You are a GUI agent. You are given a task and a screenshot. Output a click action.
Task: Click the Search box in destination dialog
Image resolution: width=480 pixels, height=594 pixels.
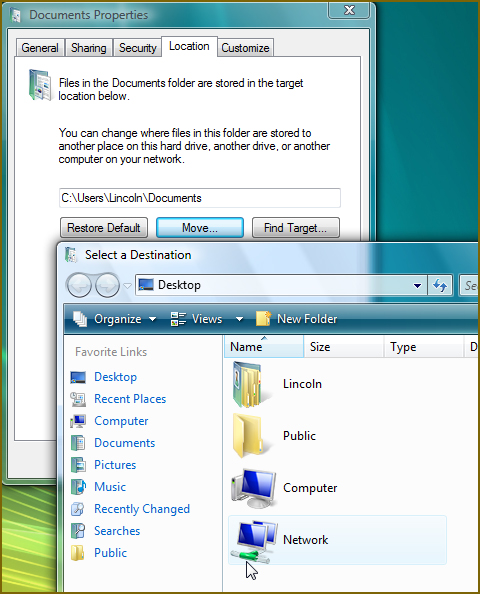[x=469, y=285]
